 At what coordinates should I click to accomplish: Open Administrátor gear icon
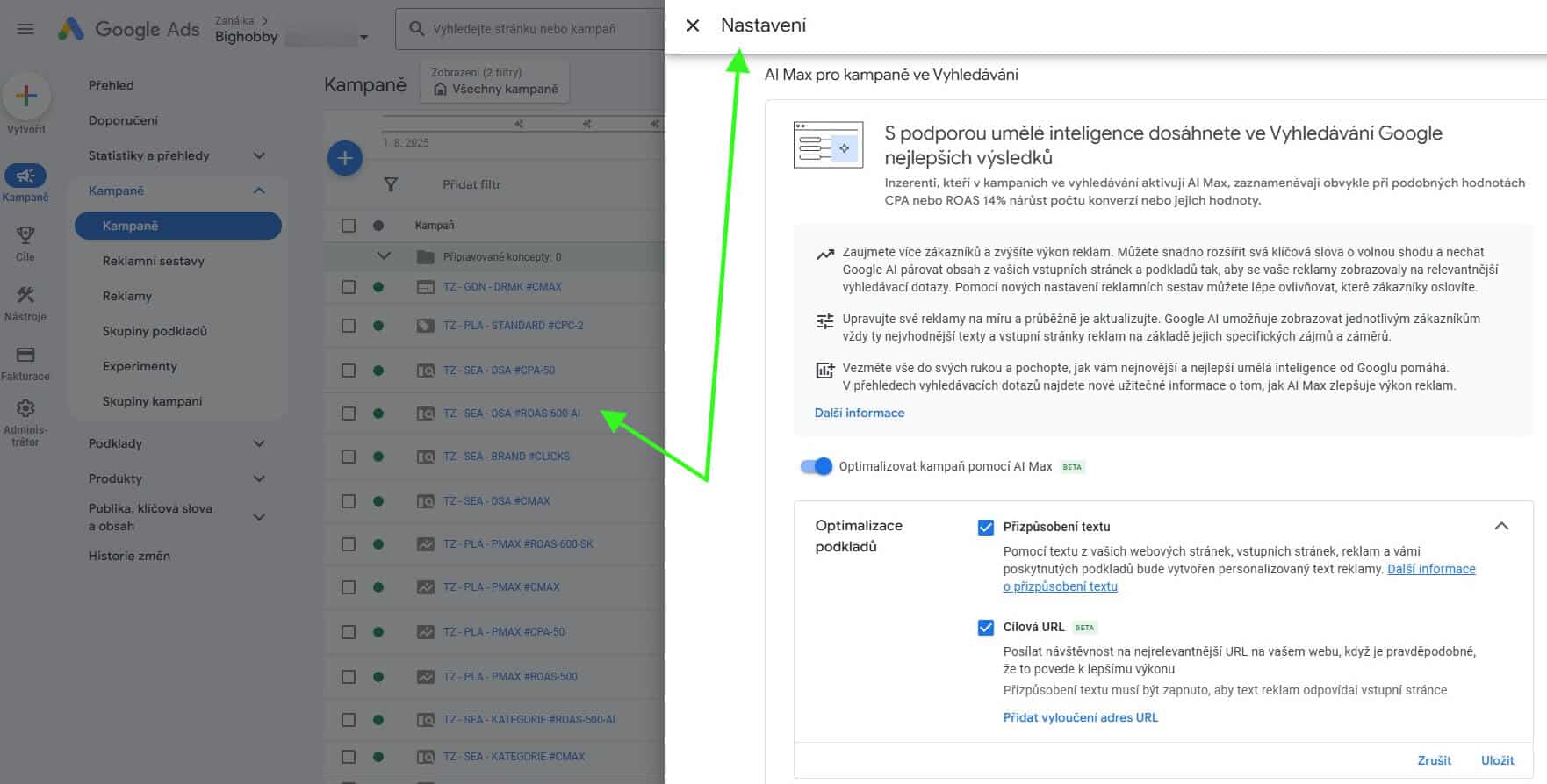click(x=25, y=408)
